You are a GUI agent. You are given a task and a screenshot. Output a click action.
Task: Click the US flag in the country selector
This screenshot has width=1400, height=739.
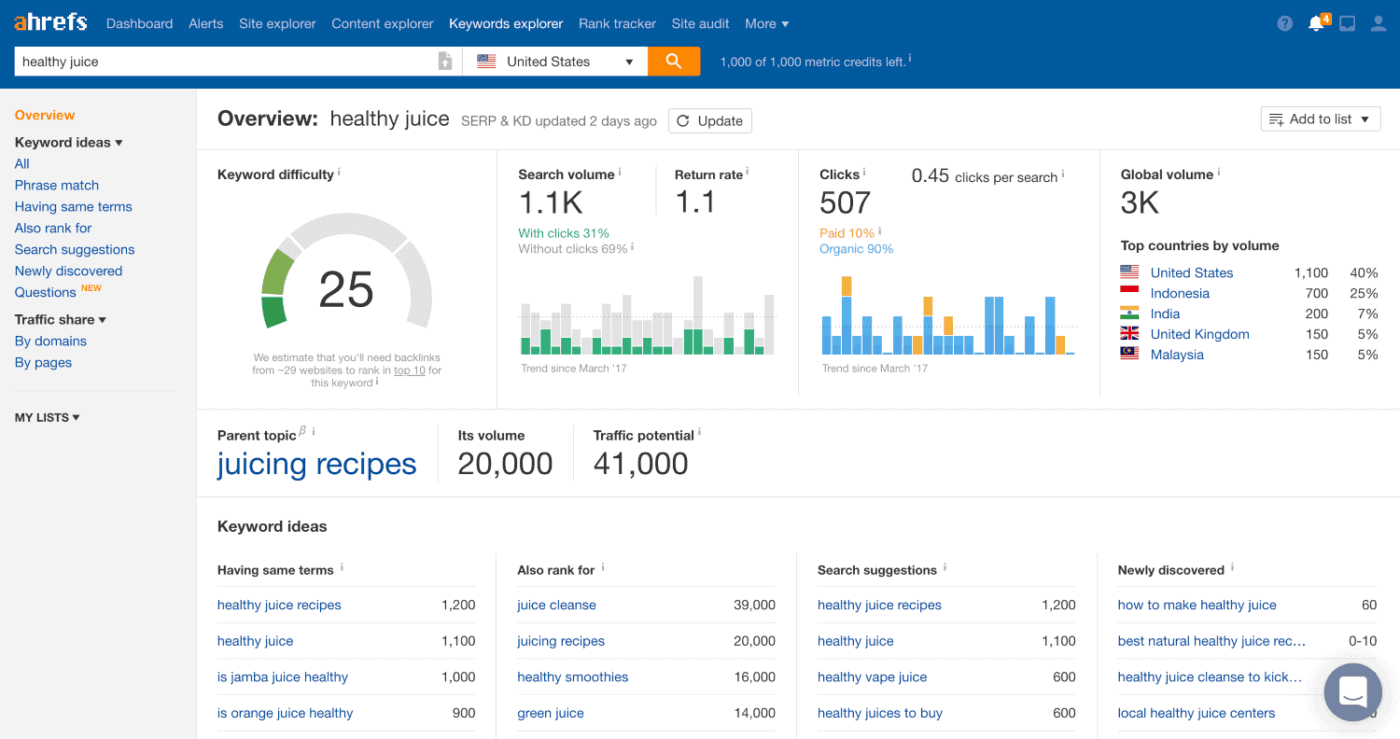click(487, 61)
